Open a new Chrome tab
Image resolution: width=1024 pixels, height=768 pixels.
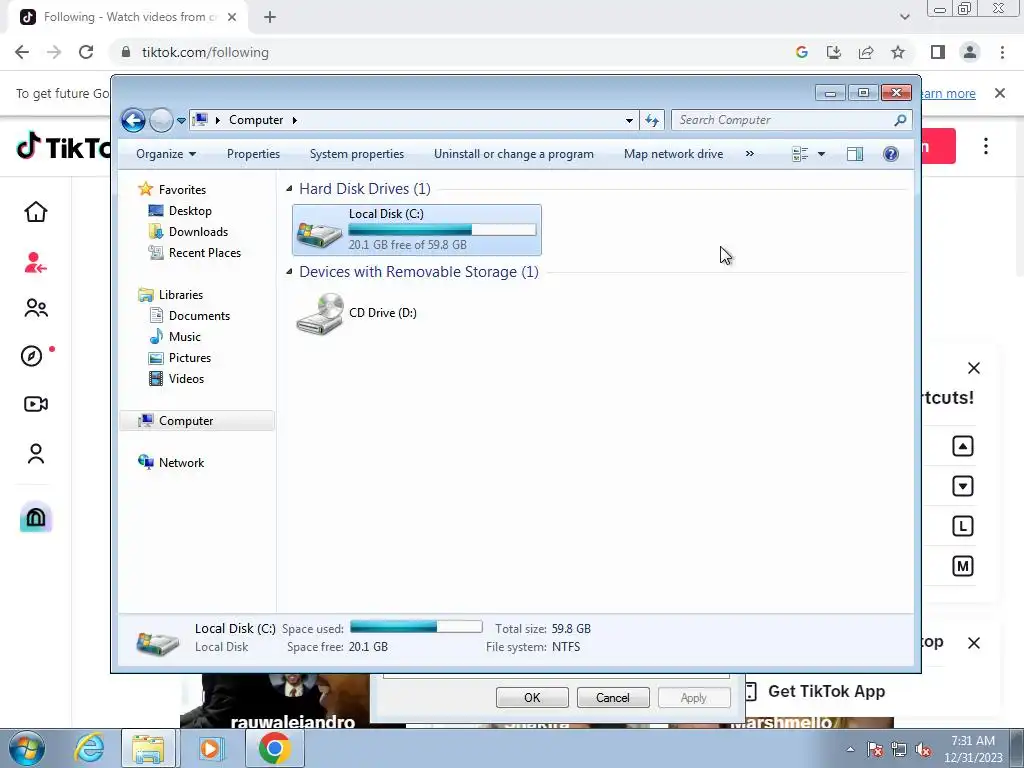pyautogui.click(x=270, y=17)
